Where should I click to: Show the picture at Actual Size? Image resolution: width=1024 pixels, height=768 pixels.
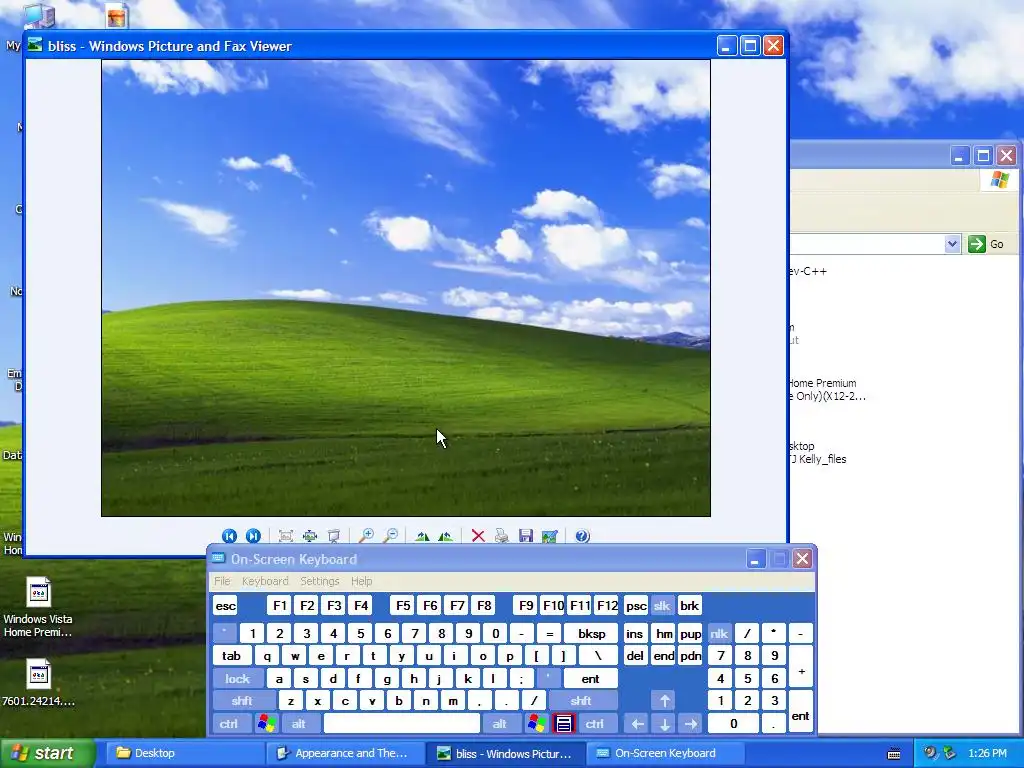[310, 536]
